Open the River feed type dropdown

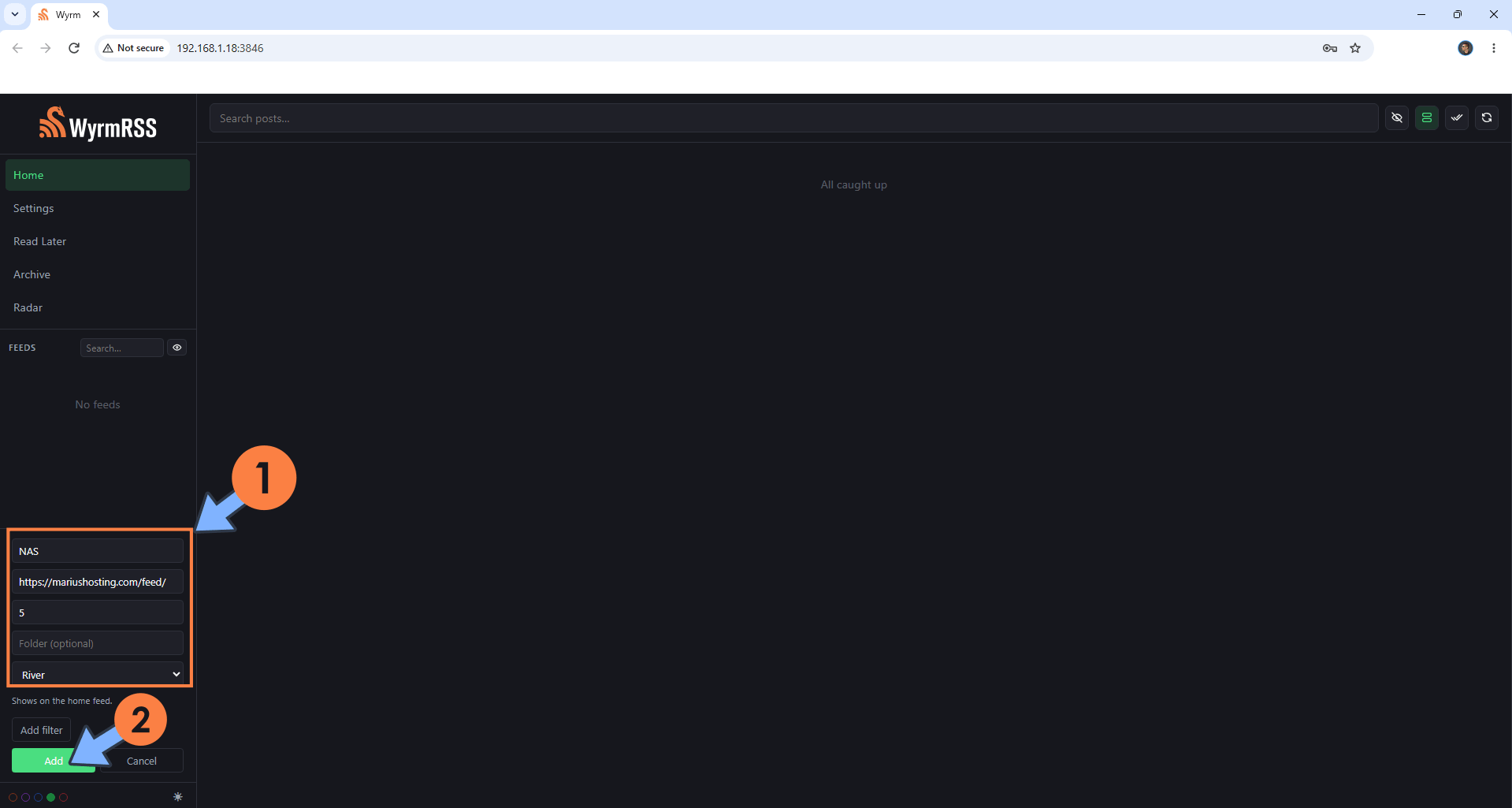pyautogui.click(x=98, y=675)
